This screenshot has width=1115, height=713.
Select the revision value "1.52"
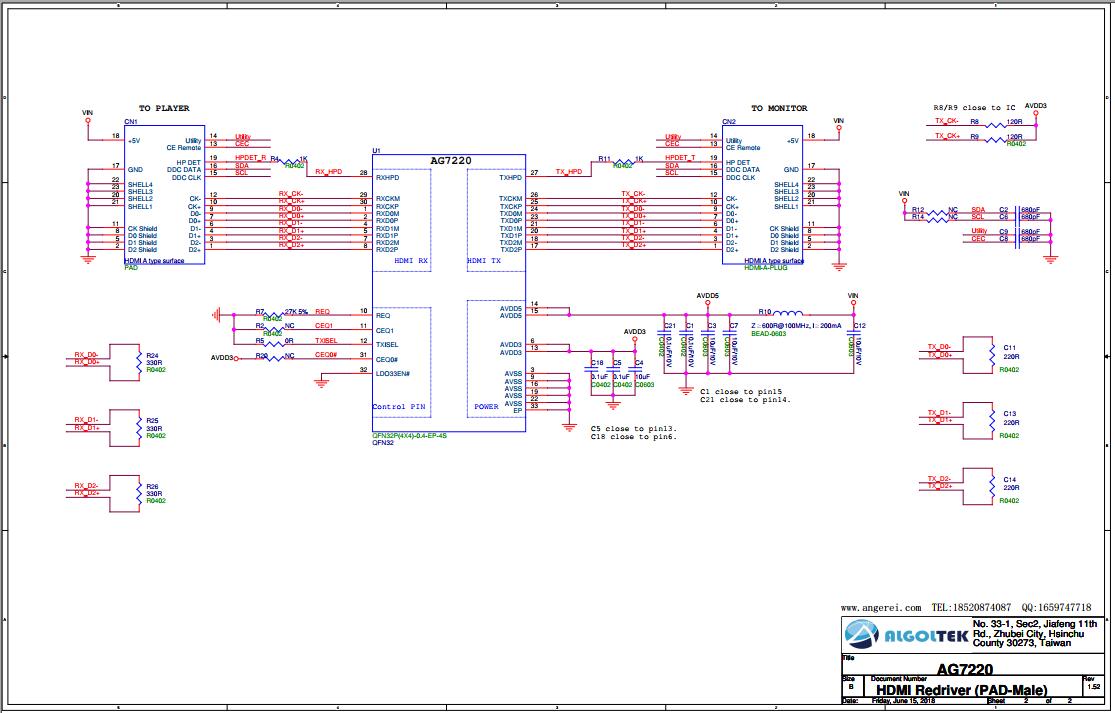1094,687
